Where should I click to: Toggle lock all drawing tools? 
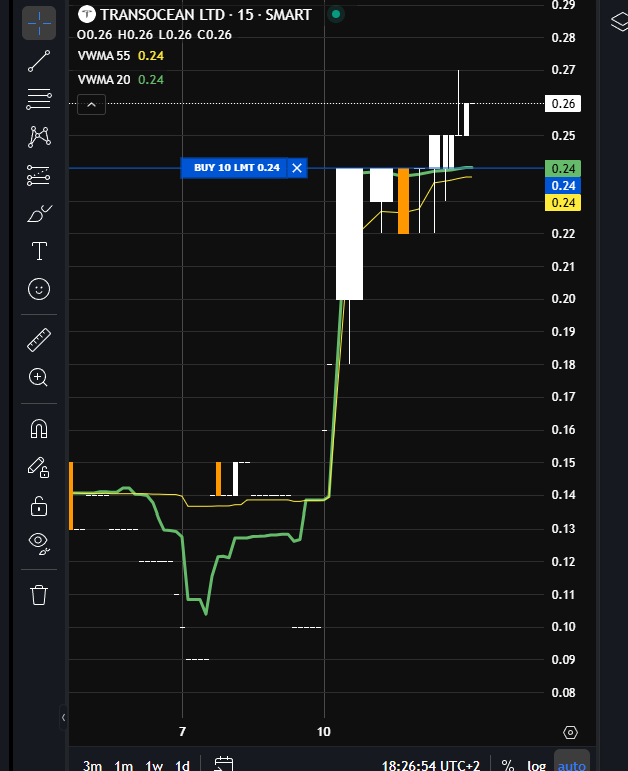[39, 505]
